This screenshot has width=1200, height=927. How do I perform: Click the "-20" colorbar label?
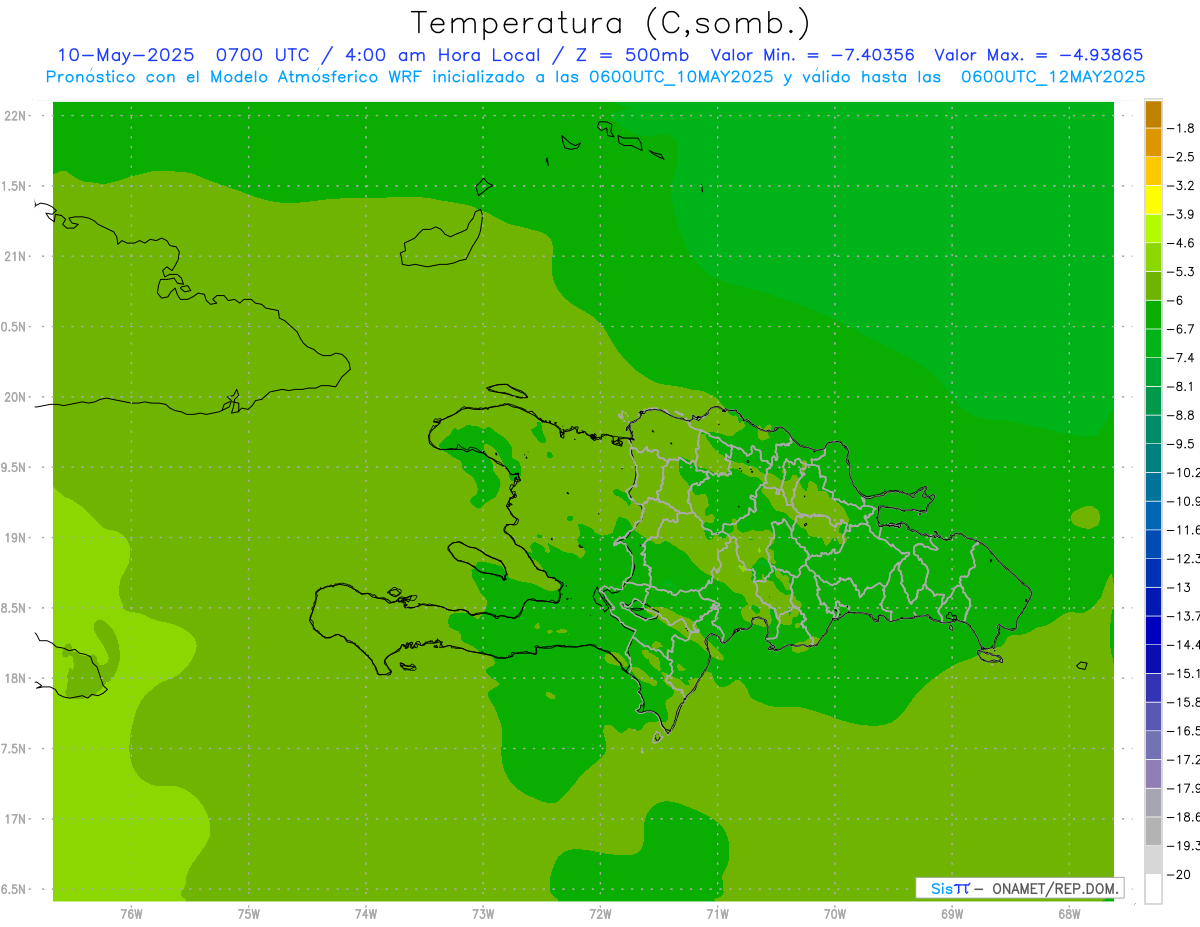[1180, 874]
